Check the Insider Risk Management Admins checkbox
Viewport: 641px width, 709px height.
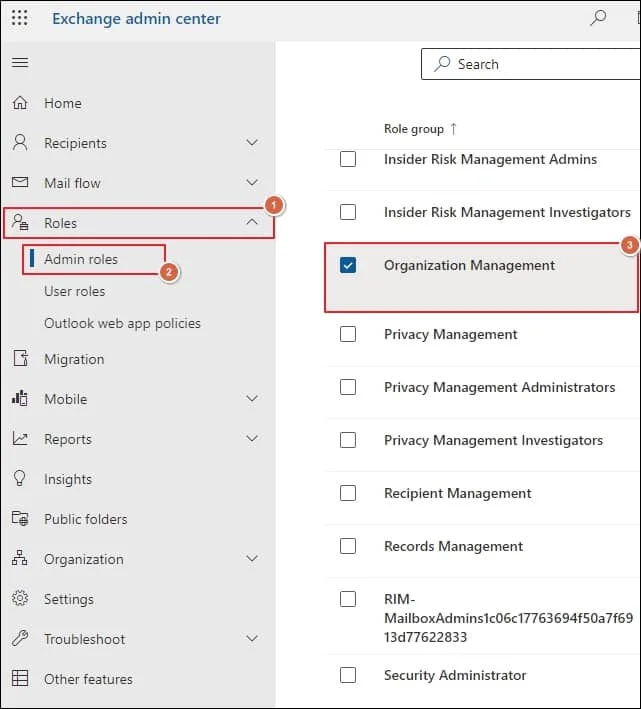coord(348,159)
